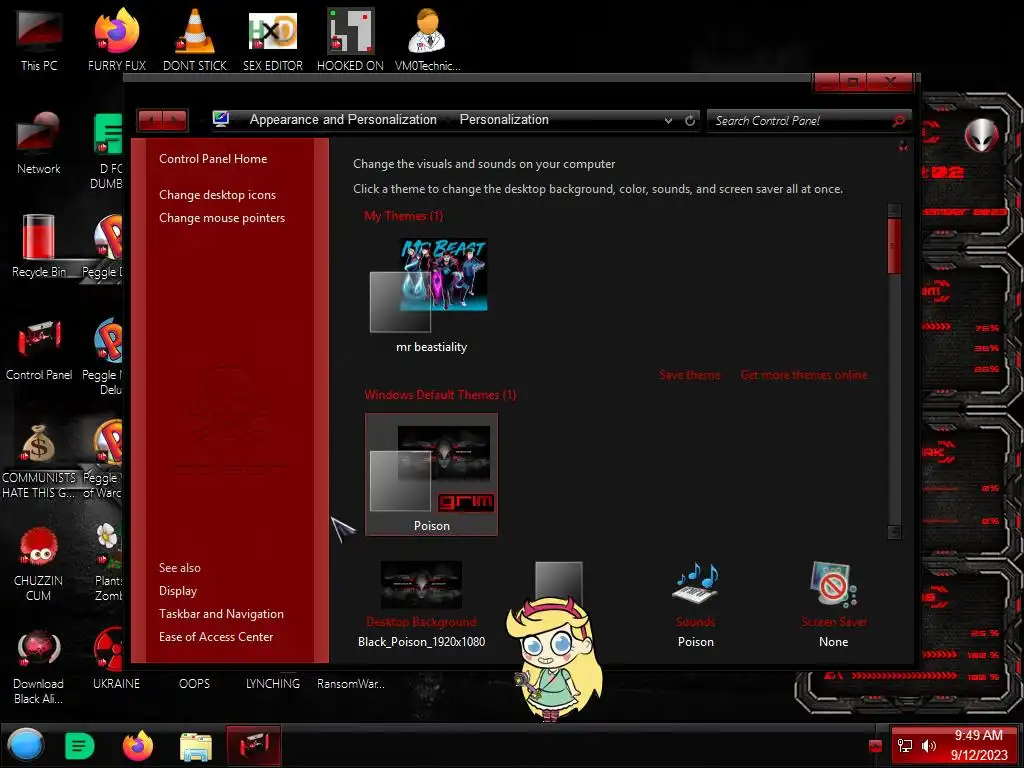This screenshot has height=768, width=1024.
Task: Click Get more themes online link
Action: click(804, 375)
